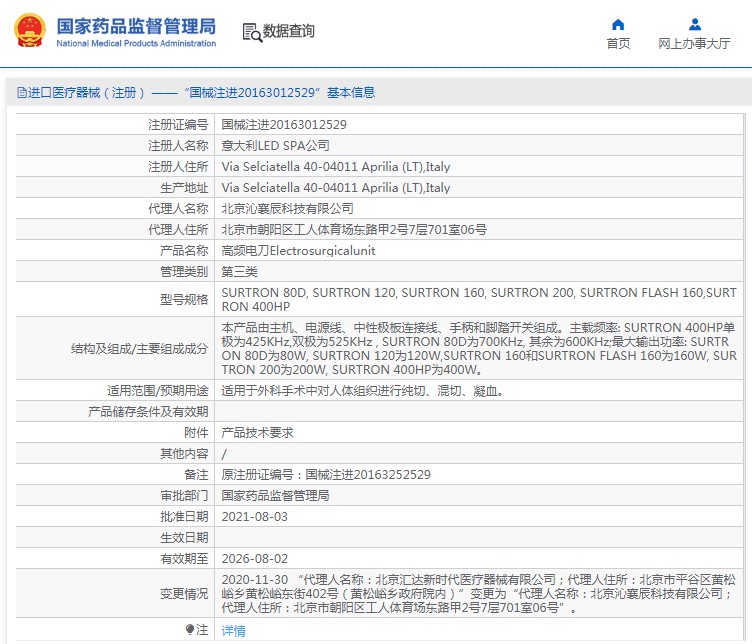Click the 变更情况 change record text
This screenshot has width=752, height=644.
[x=479, y=594]
